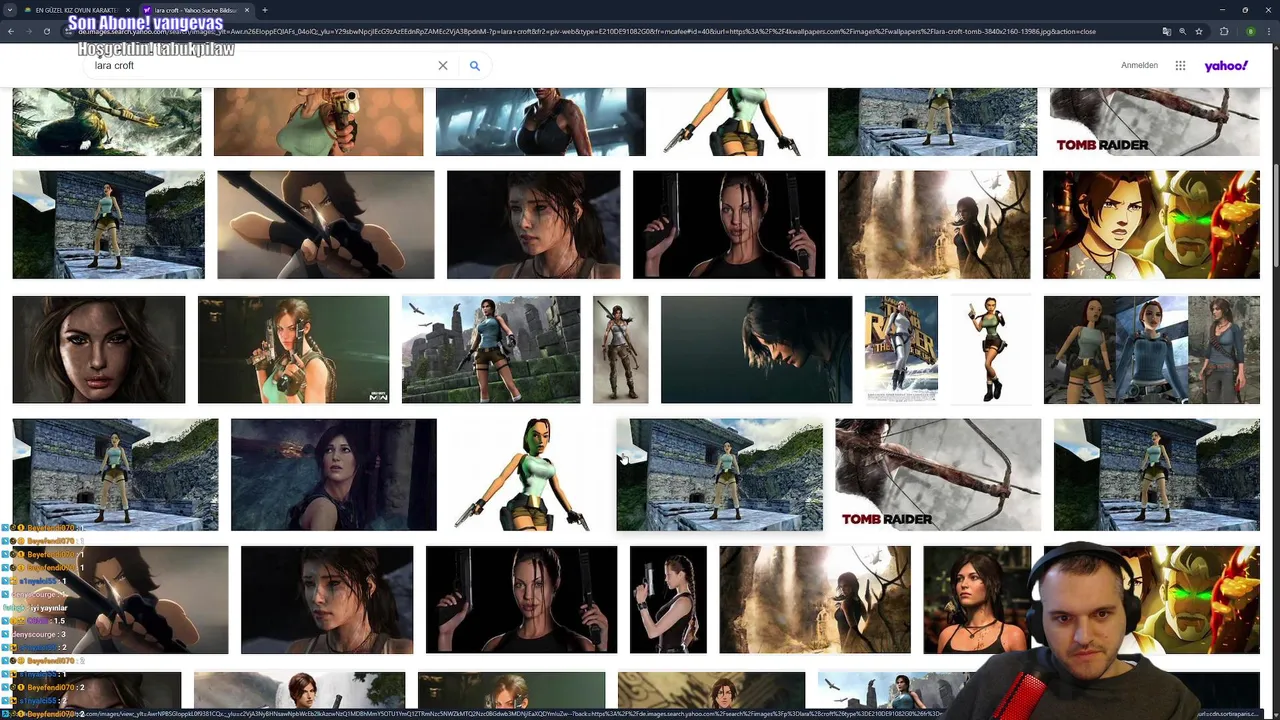Go forward to the next page
Screen dimensions: 1280x720
(x=29, y=31)
